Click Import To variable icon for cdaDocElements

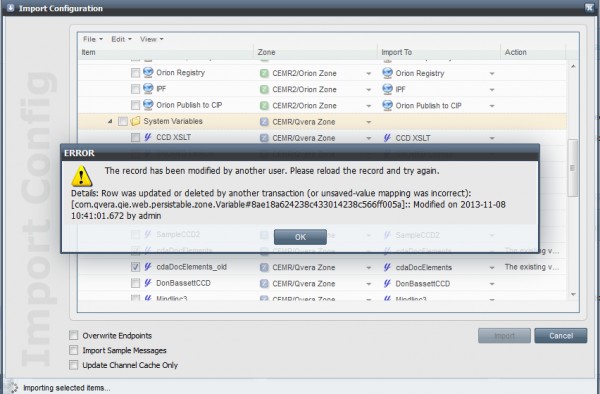[x=387, y=267]
